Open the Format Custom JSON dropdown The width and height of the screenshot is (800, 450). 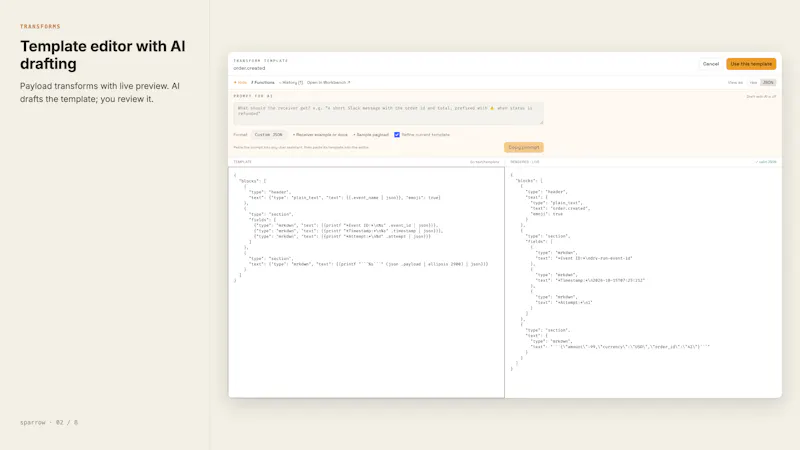[x=268, y=135]
